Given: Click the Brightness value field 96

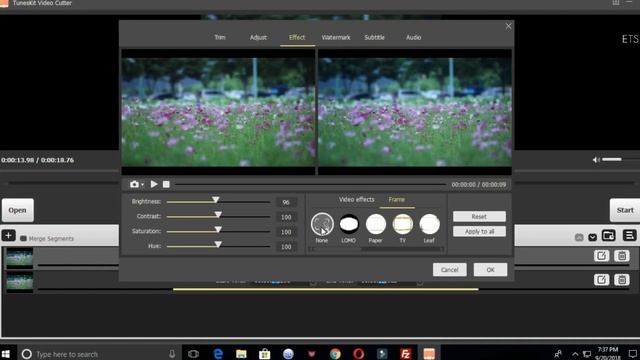Looking at the screenshot, I should click(x=286, y=202).
